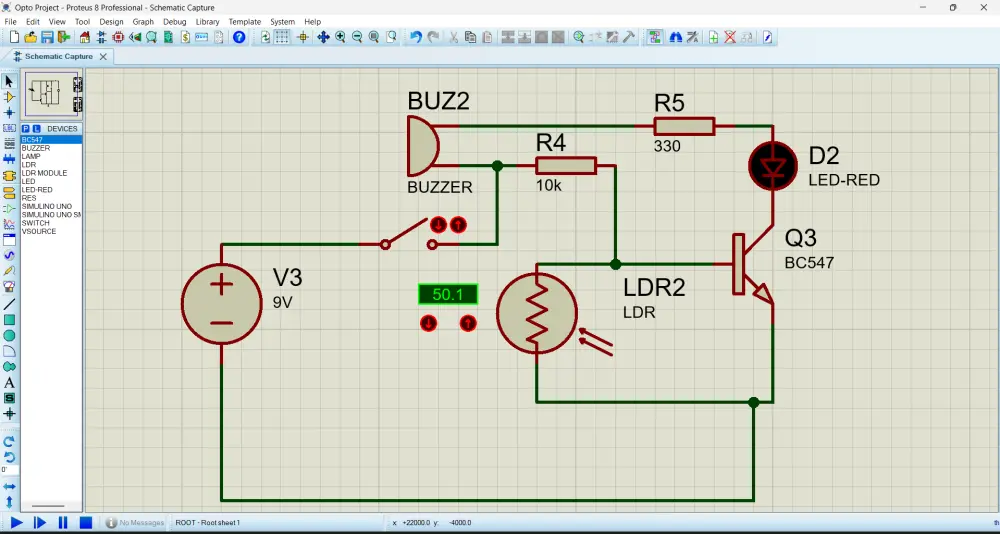Click the Open Project folder icon
This screenshot has width=1000, height=534.
(31, 37)
